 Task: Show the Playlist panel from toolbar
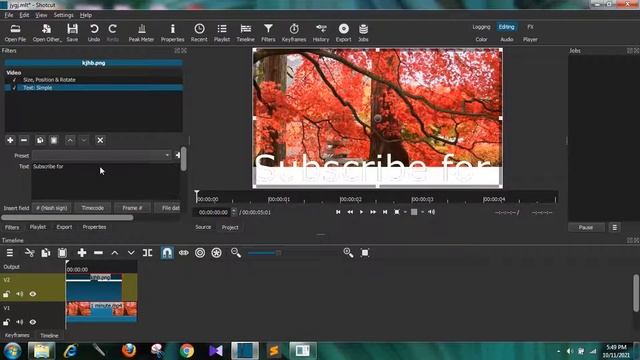pos(222,33)
